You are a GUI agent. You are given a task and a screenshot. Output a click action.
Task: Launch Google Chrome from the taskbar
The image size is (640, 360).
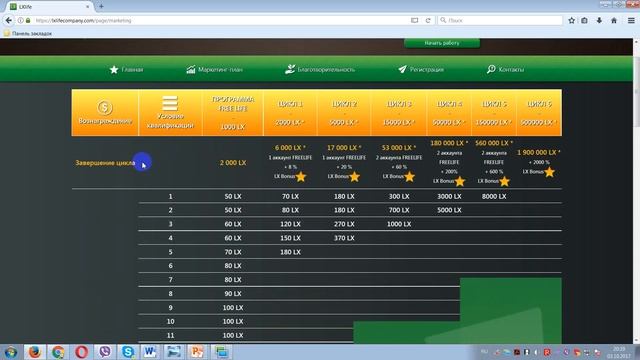58,352
